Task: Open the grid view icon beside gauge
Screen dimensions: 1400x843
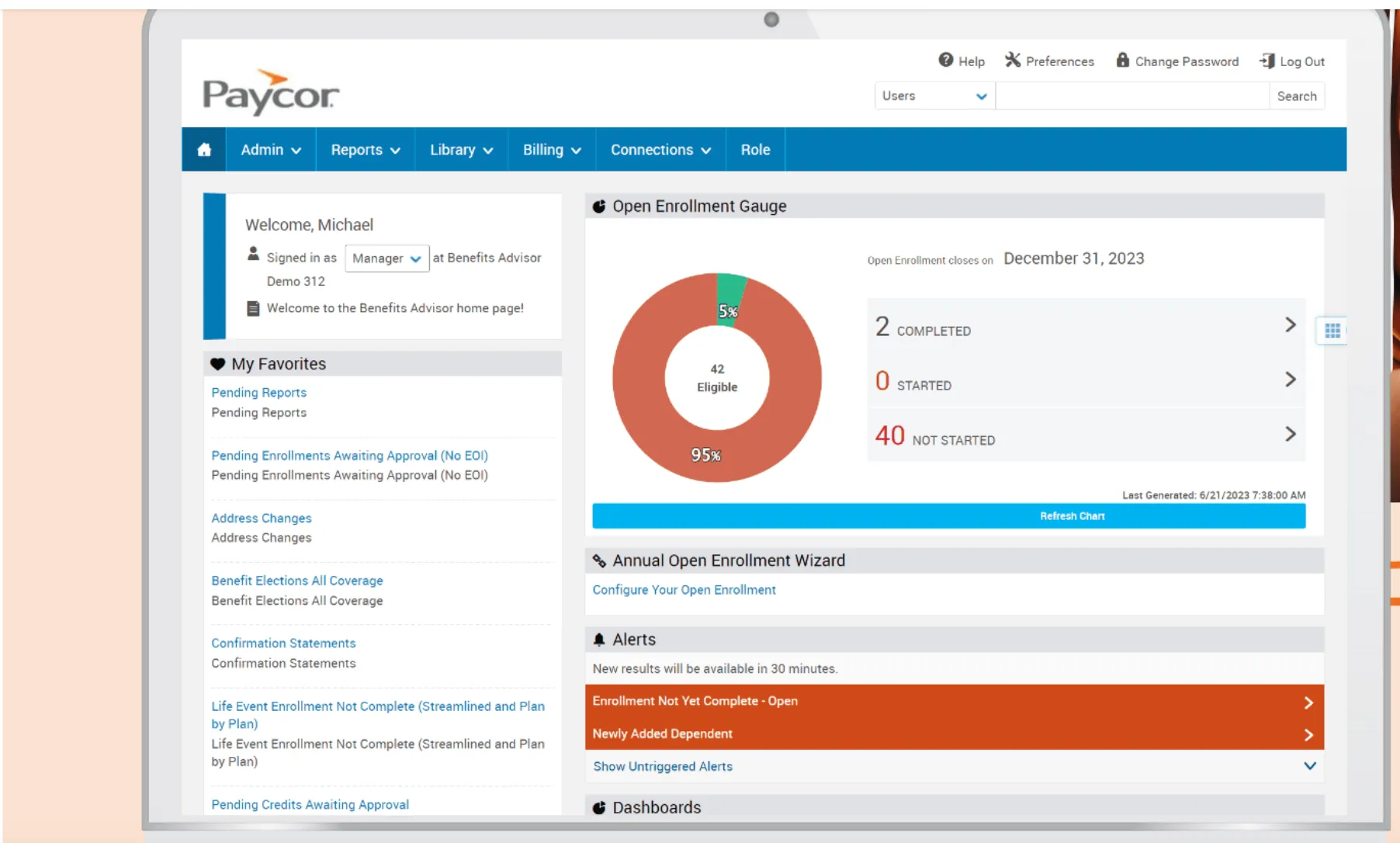Action: coord(1332,331)
